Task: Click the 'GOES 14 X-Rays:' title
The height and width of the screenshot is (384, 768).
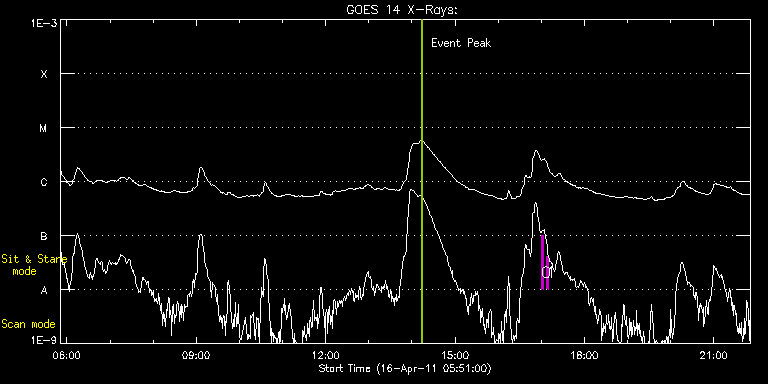Action: [402, 10]
